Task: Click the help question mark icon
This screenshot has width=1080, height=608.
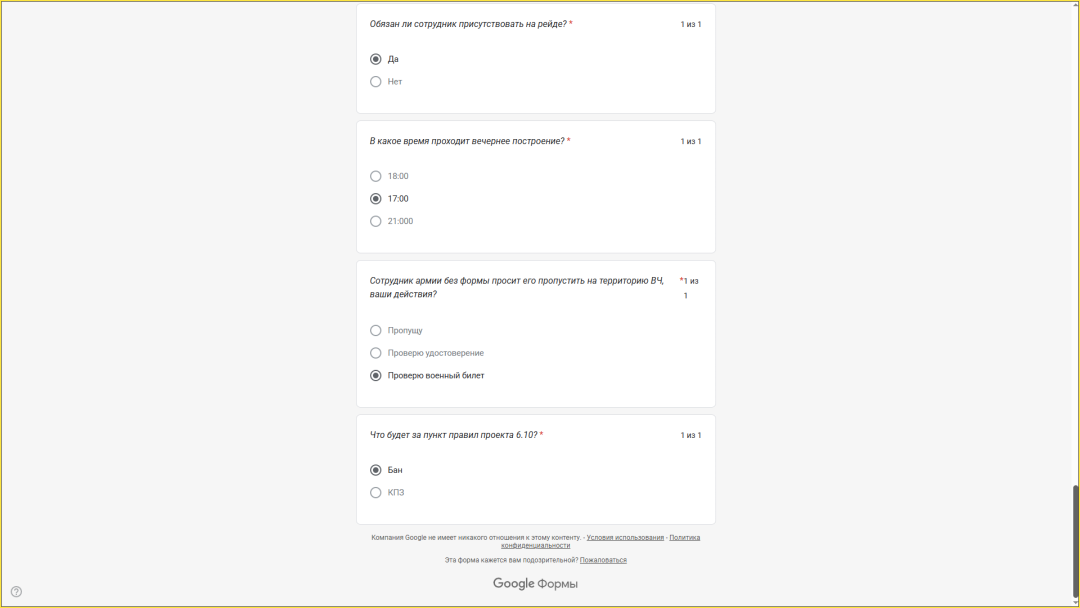Action: pos(16,591)
